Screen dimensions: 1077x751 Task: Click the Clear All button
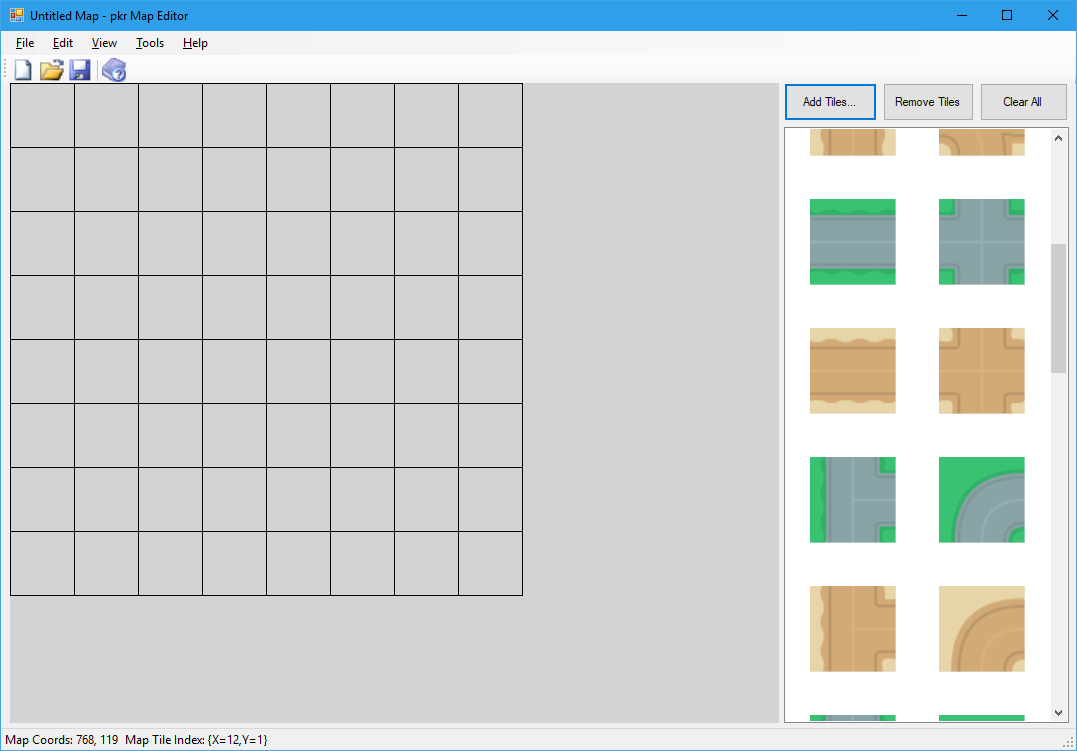coord(1022,102)
